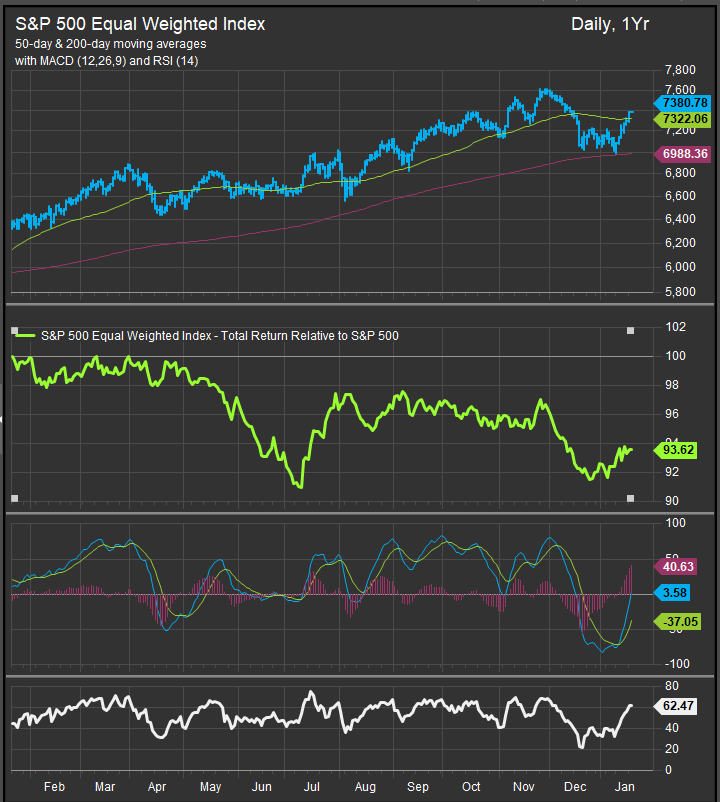Click the 7,800 price axis label
Screen dimensions: 720x802
pos(680,70)
